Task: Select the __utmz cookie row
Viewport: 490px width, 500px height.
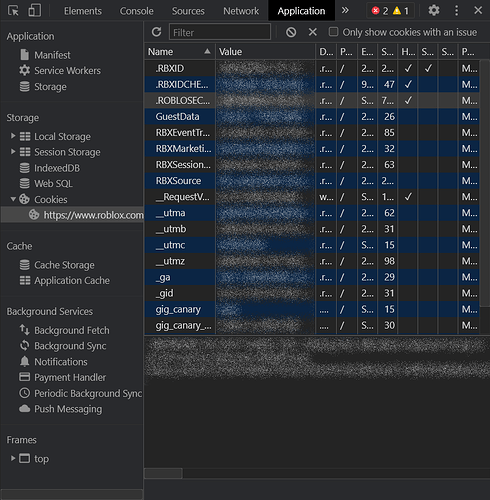Action: pos(312,261)
